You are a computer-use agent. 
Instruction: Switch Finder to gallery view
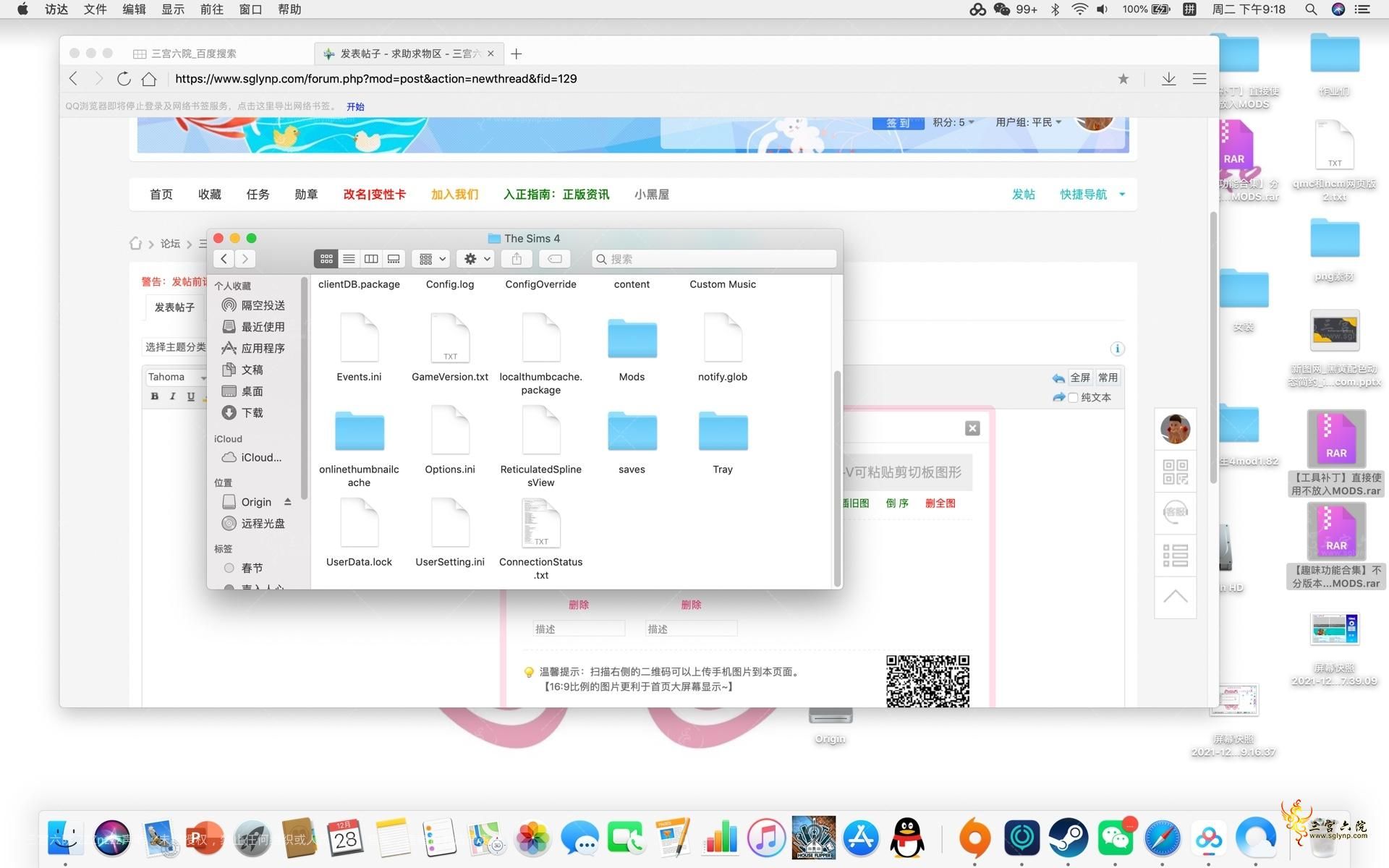(394, 259)
